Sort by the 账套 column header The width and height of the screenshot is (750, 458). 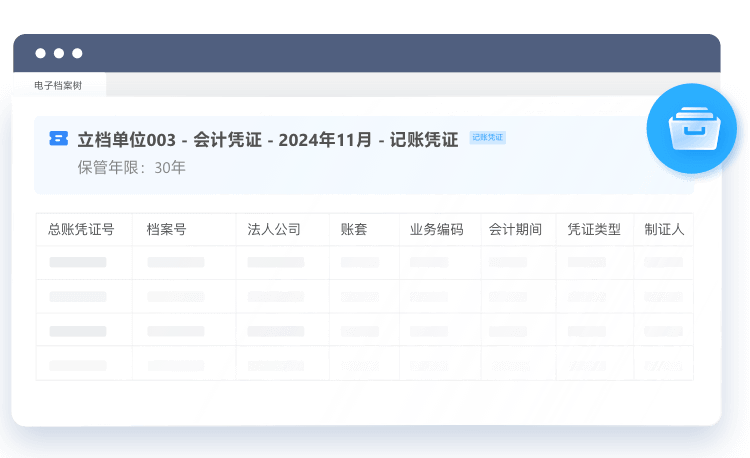(x=354, y=229)
